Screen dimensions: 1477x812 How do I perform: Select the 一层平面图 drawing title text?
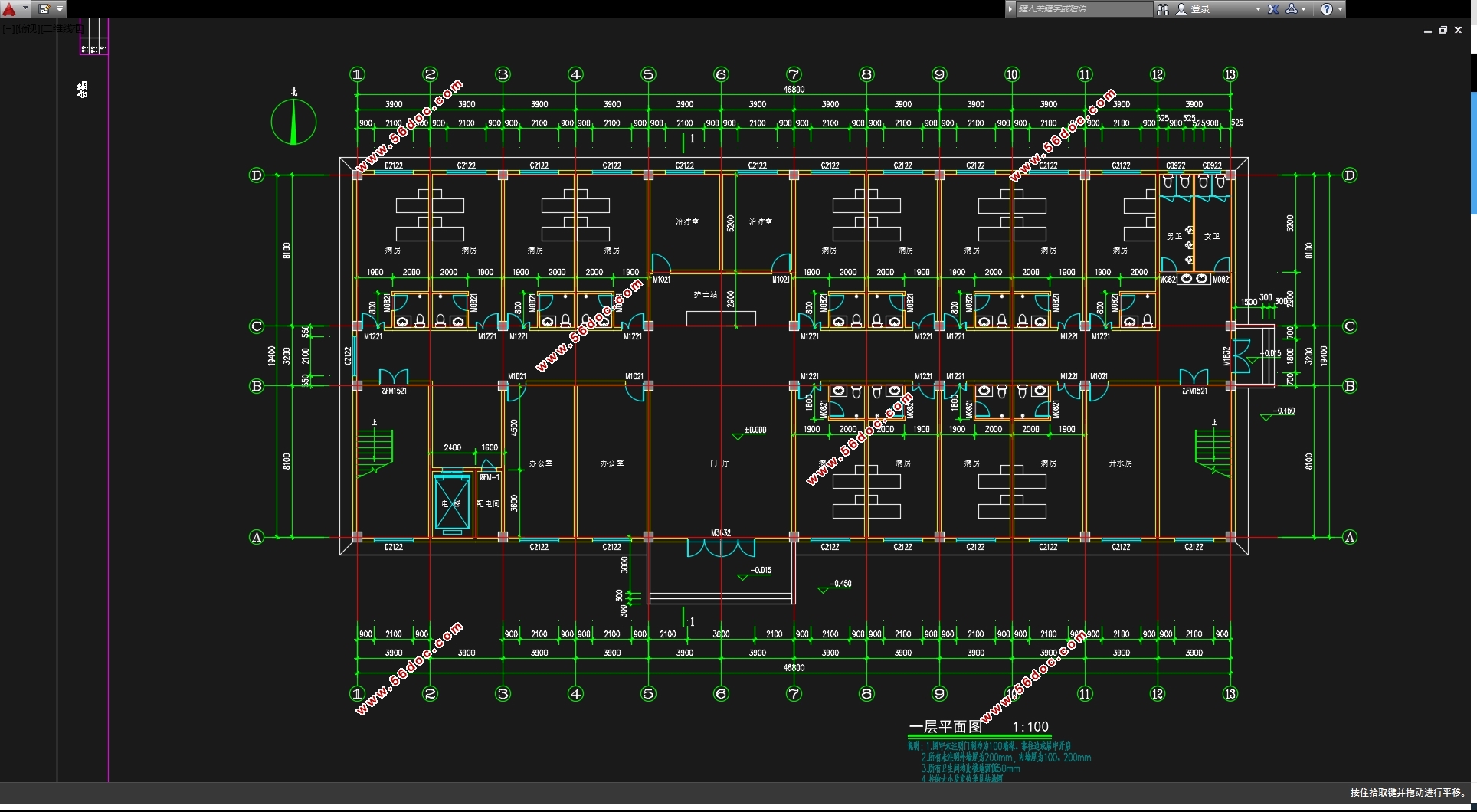coord(945,727)
